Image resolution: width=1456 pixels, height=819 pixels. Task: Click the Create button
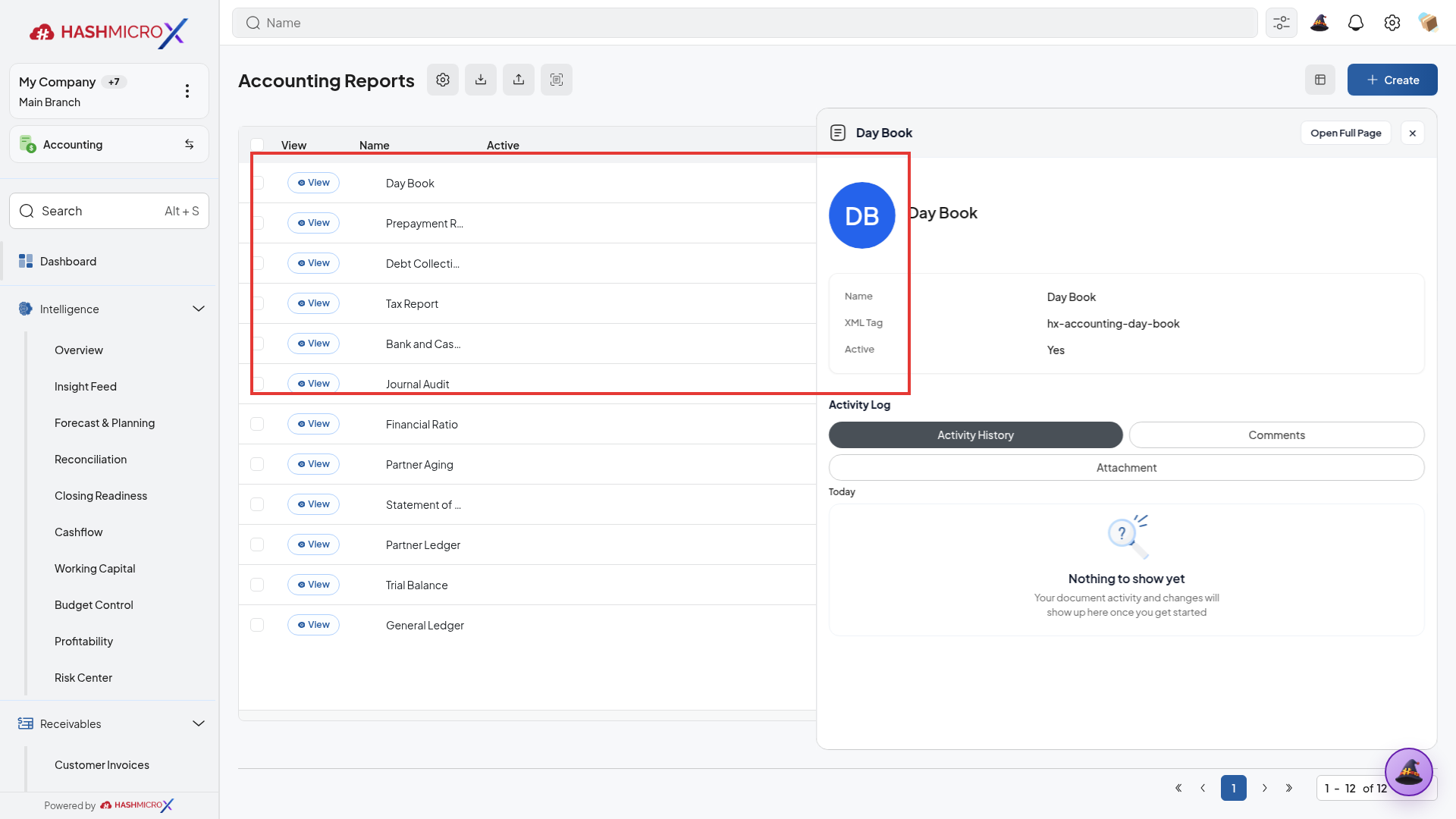(1392, 80)
